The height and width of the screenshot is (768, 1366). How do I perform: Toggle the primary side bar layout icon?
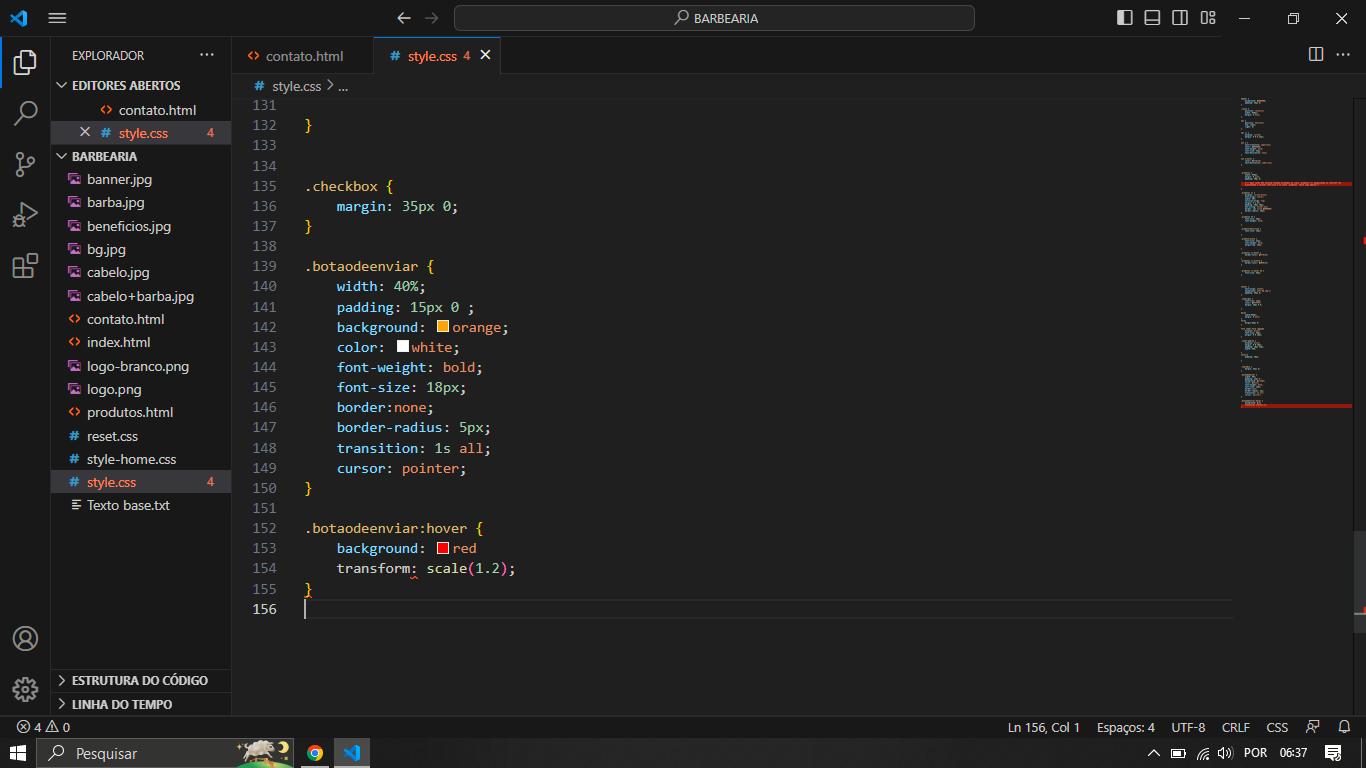tap(1125, 18)
